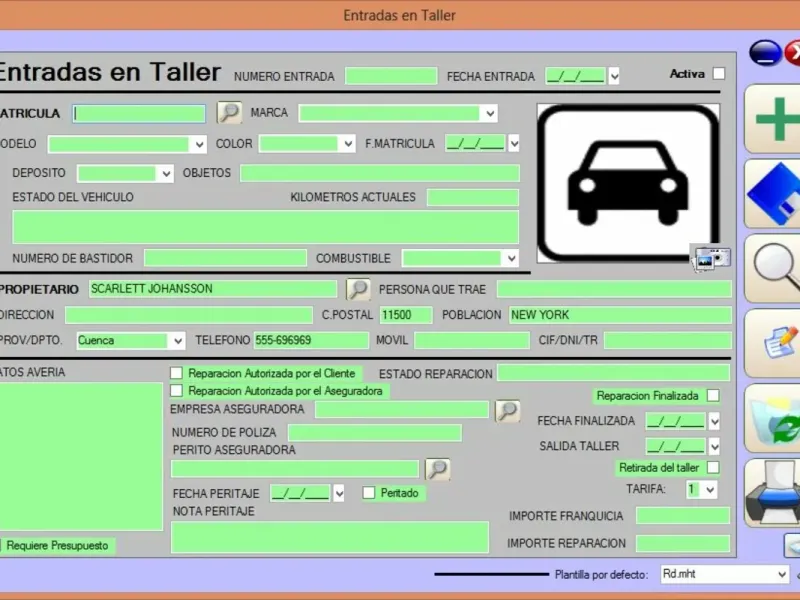Open the FECHA ENTRADA date dropdown
The image size is (800, 600).
pyautogui.click(x=614, y=77)
